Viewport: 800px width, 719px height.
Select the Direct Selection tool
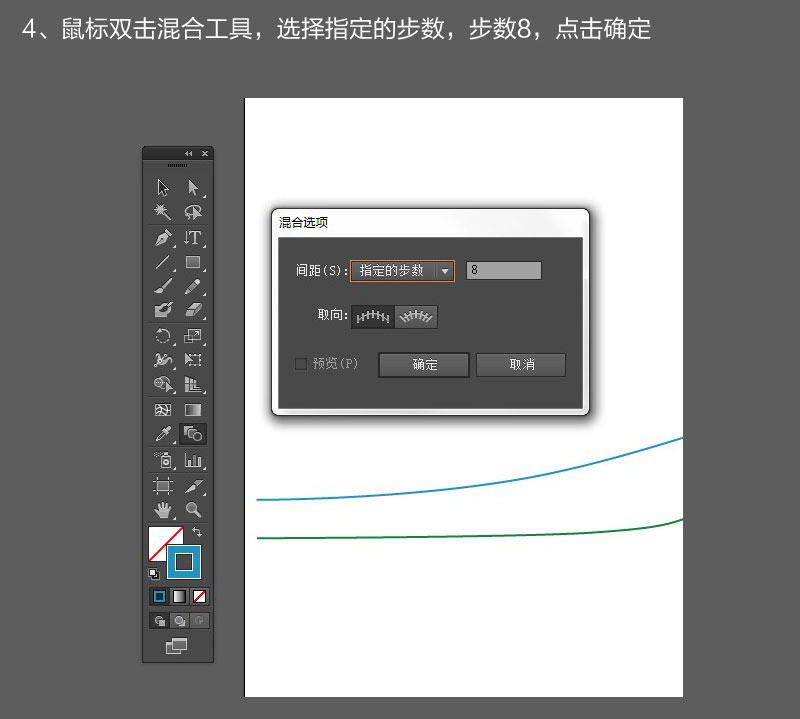[193, 188]
